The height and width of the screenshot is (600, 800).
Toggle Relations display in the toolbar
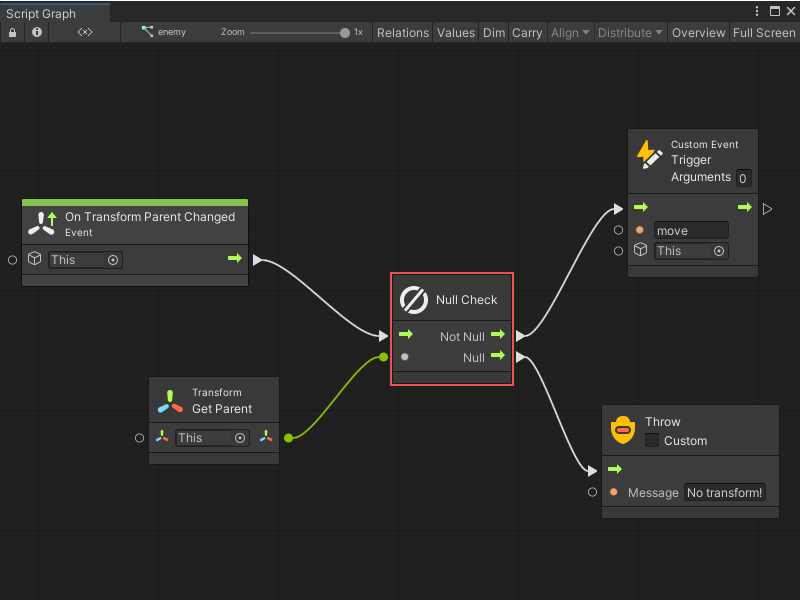coord(402,32)
